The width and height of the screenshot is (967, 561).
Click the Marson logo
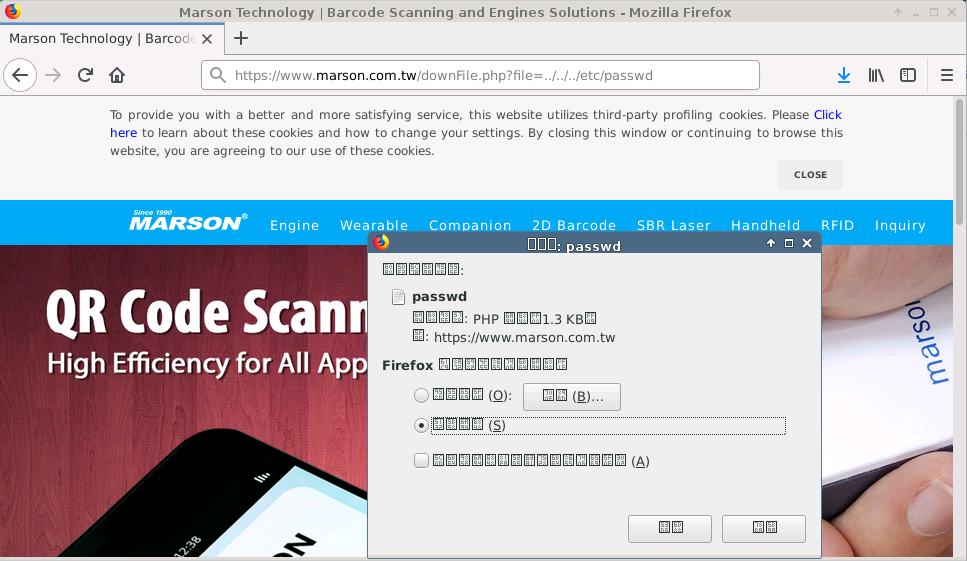(x=188, y=220)
